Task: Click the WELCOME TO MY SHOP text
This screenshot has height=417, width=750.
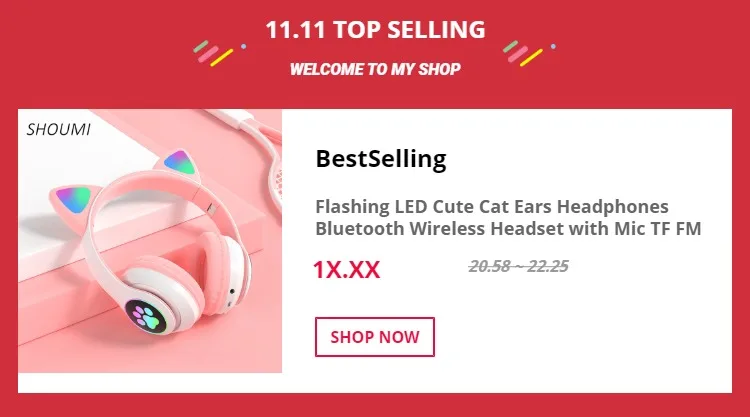Action: (375, 69)
